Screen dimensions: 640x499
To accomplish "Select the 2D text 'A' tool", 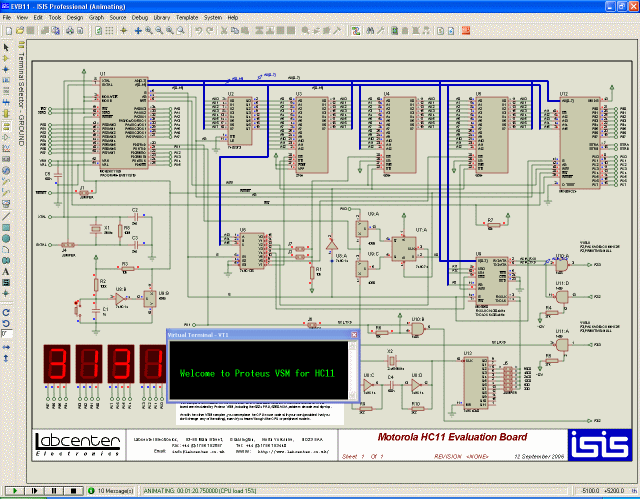I will tap(6, 271).
